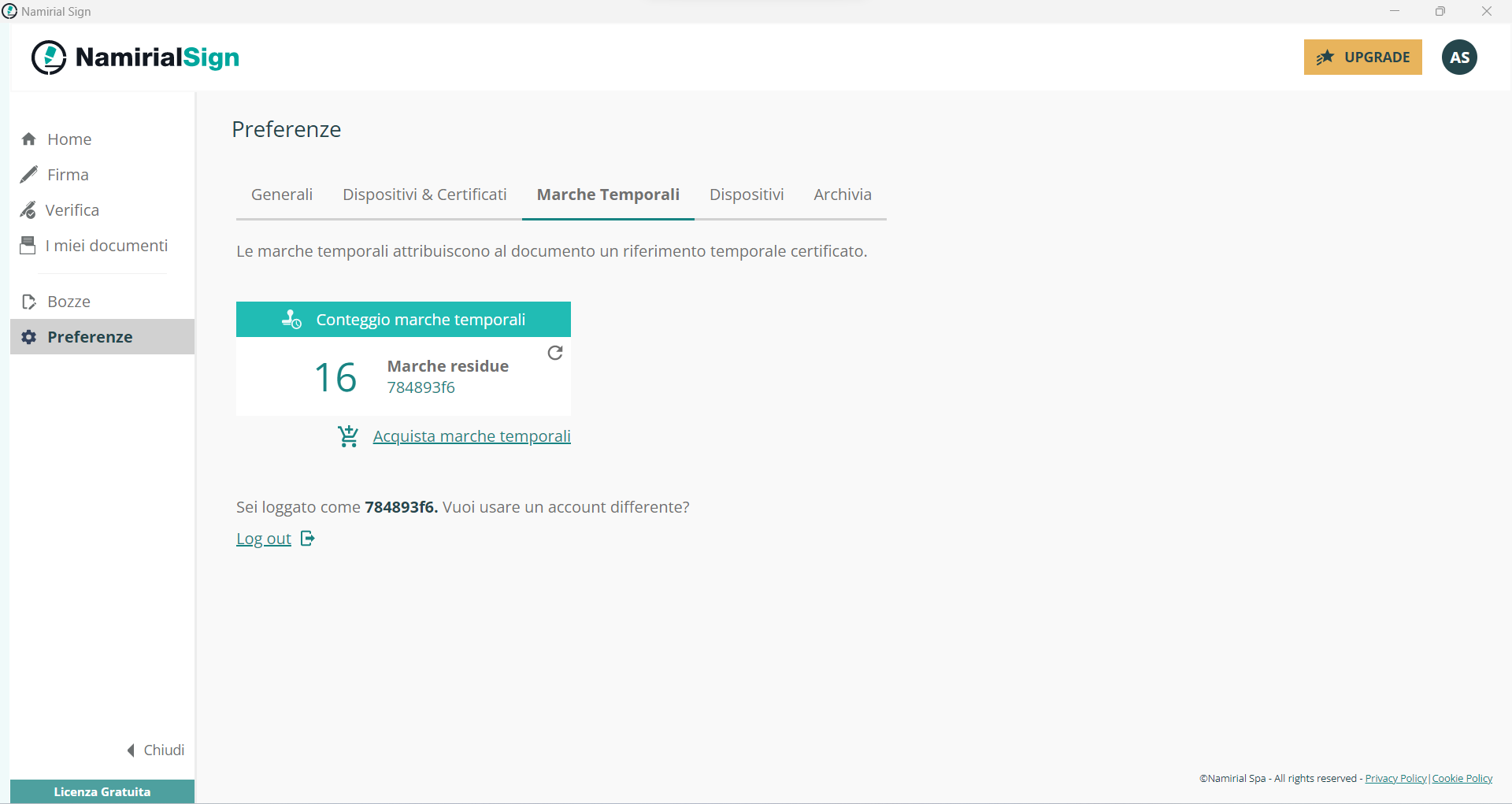Select the Archivia tab
Image resolution: width=1512 pixels, height=804 pixels.
843,194
